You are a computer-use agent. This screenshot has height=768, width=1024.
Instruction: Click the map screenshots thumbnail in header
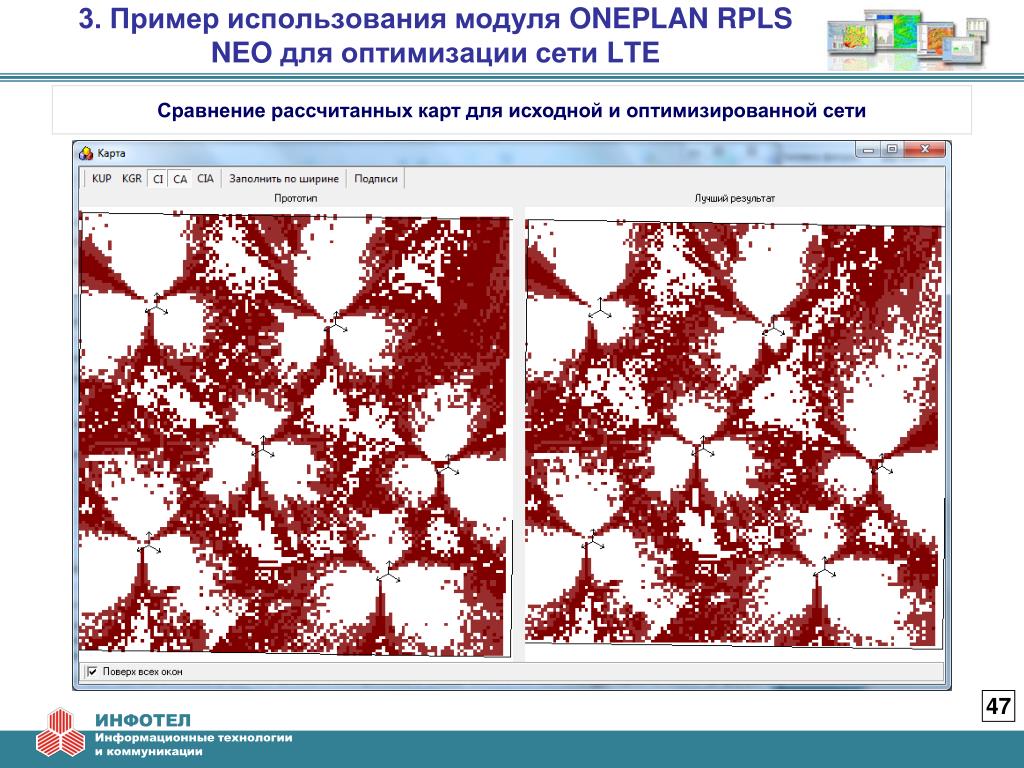click(x=908, y=39)
